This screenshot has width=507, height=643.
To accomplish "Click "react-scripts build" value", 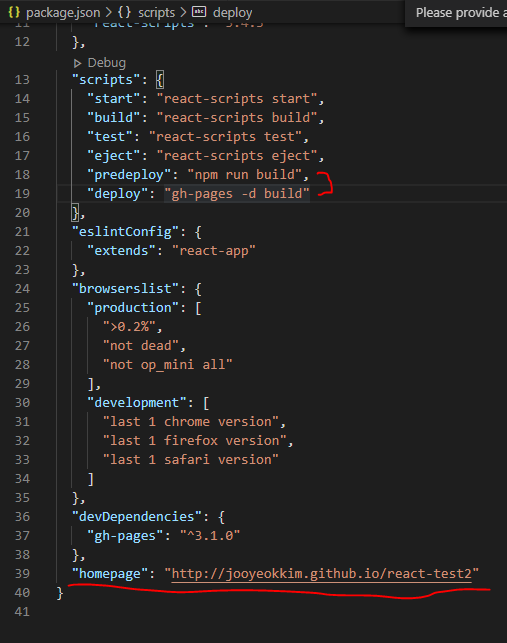I will pos(237,118).
